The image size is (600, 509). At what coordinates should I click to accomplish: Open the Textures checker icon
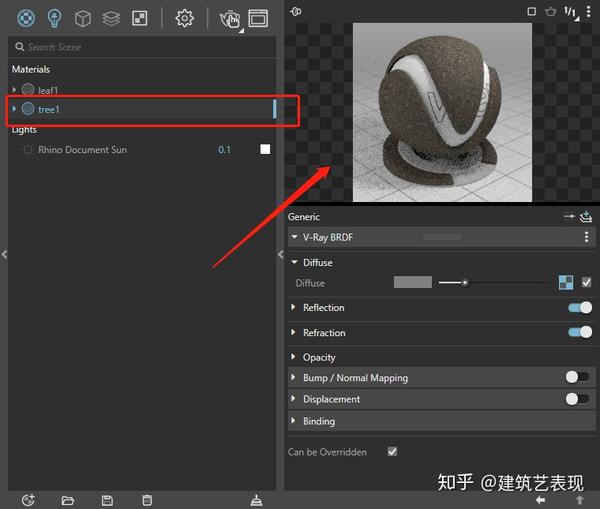pyautogui.click(x=140, y=18)
